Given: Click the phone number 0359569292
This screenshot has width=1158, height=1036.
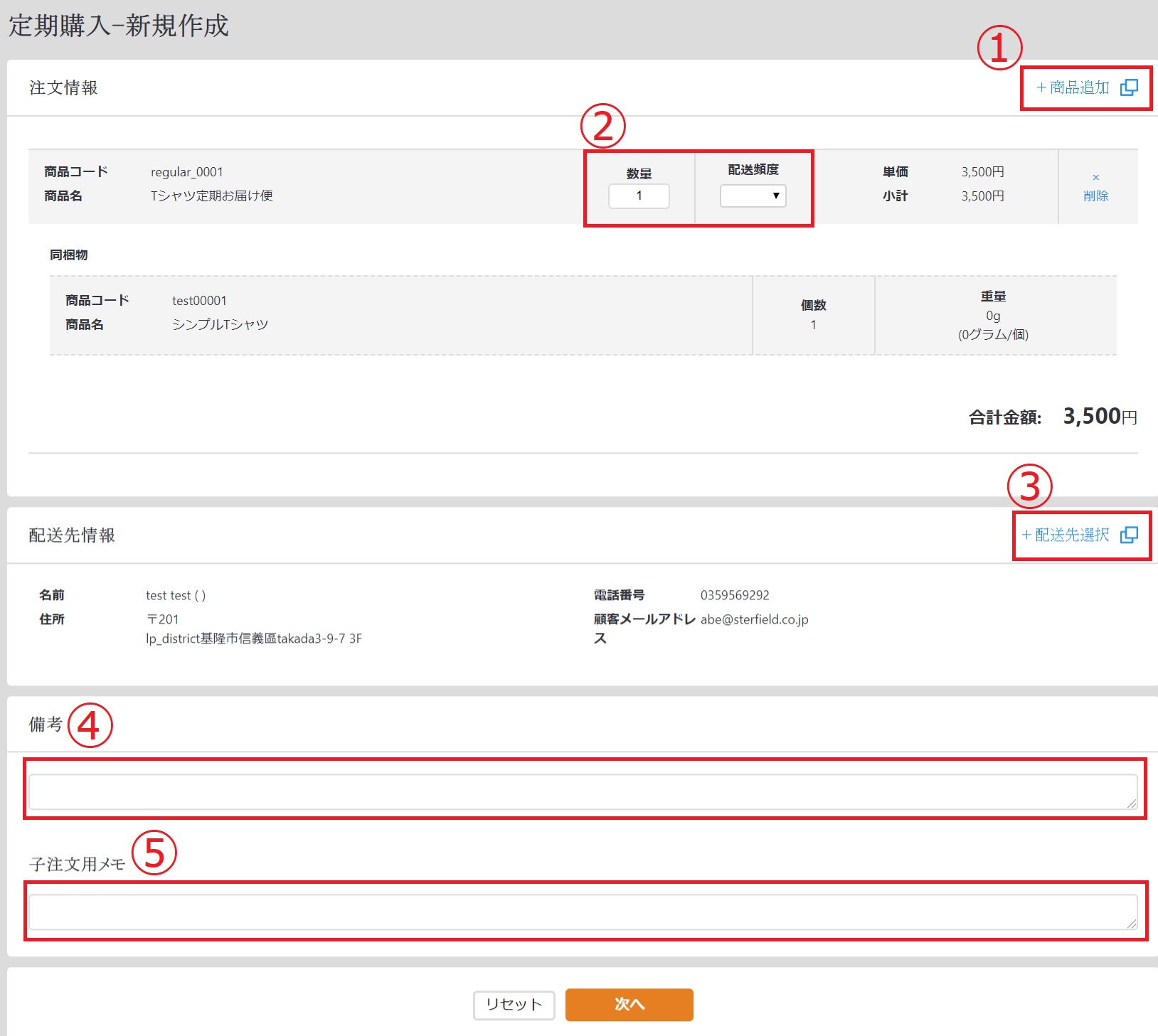Looking at the screenshot, I should [735, 595].
